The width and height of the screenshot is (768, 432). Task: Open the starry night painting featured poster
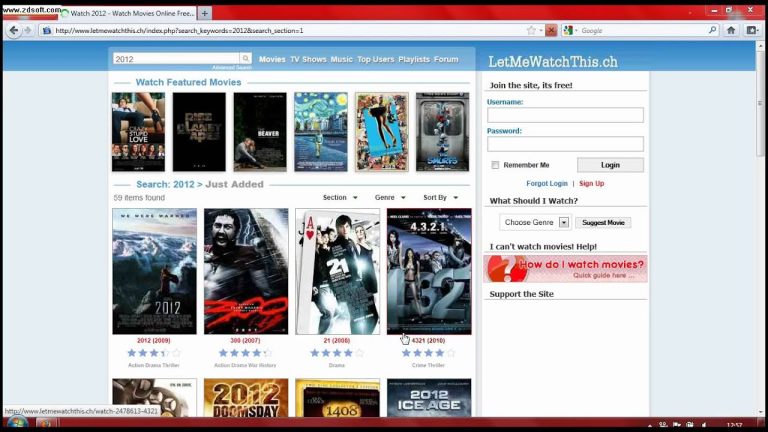(321, 132)
